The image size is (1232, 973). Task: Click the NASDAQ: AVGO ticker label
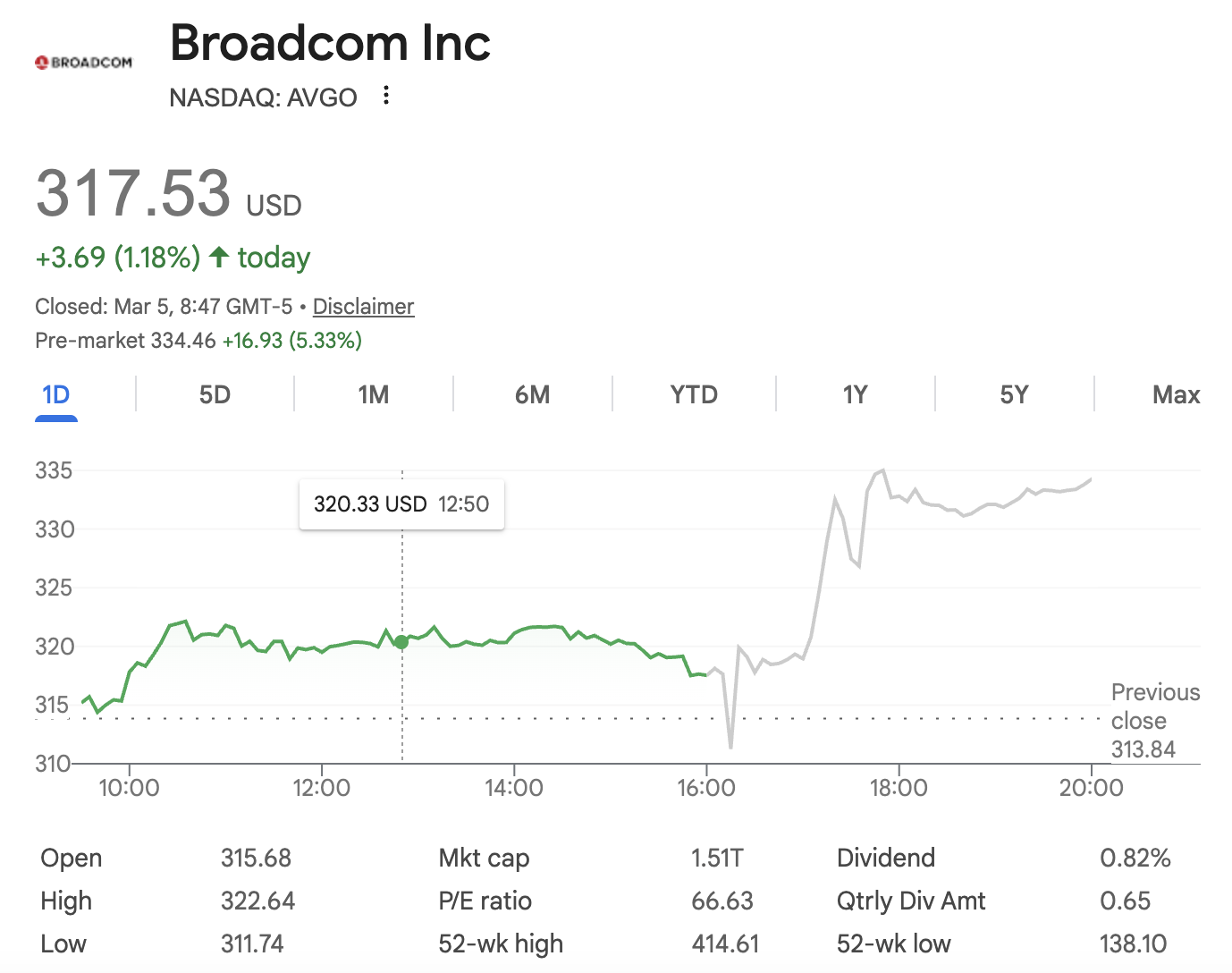coord(262,97)
